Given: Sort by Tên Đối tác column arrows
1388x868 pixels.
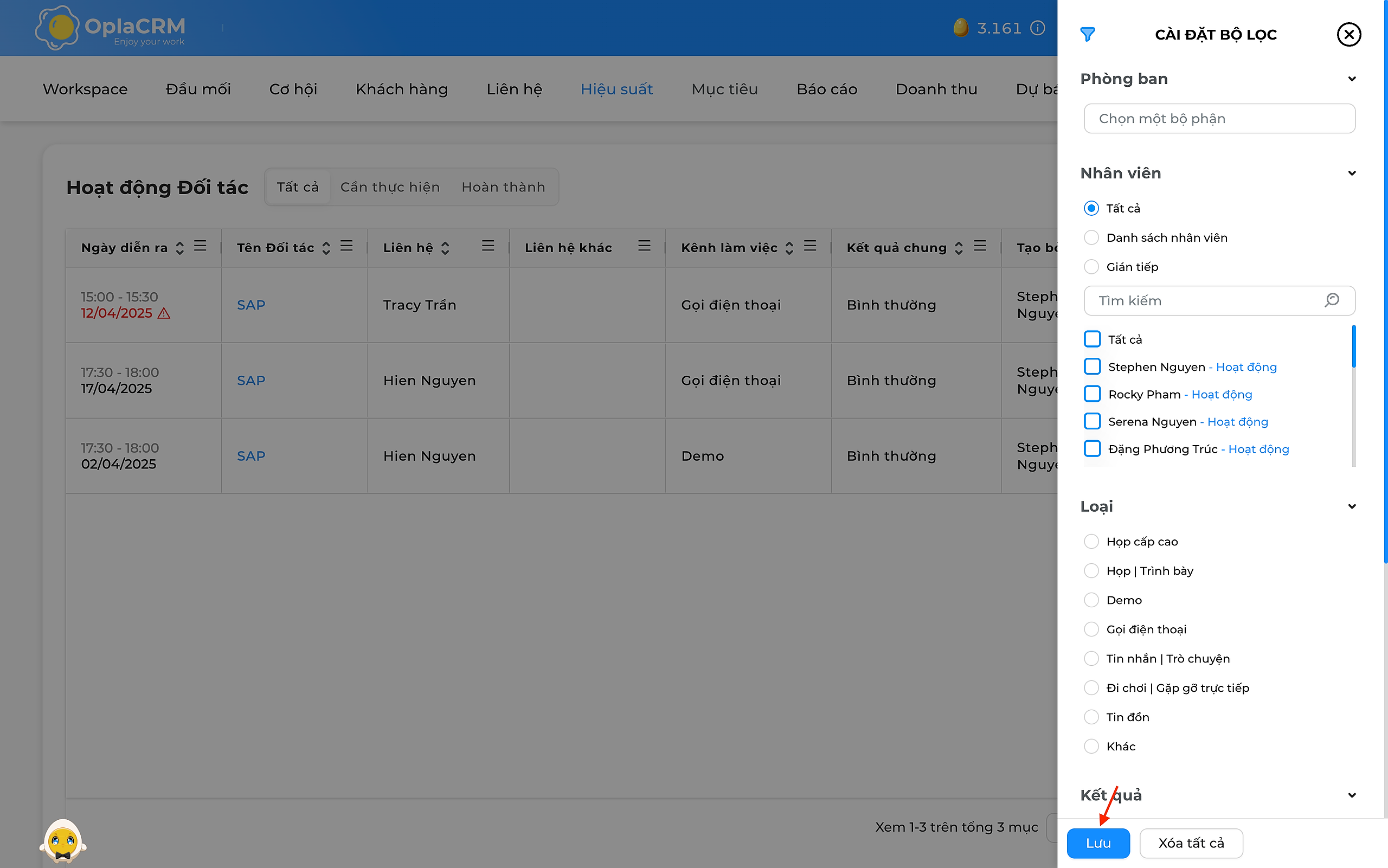Looking at the screenshot, I should (x=326, y=248).
